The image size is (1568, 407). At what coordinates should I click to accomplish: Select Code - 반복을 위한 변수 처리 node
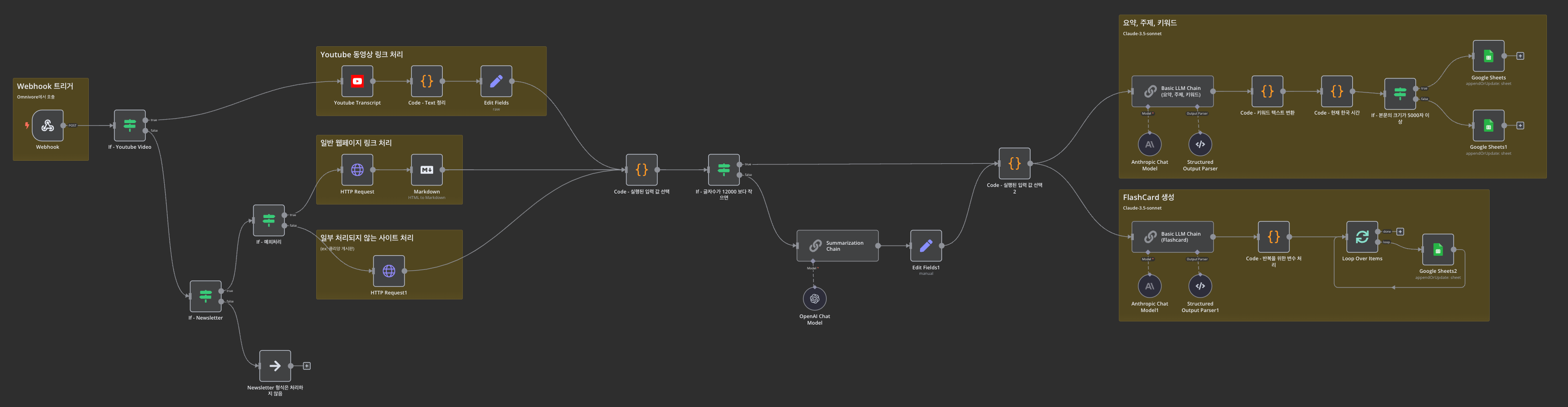(x=1273, y=237)
